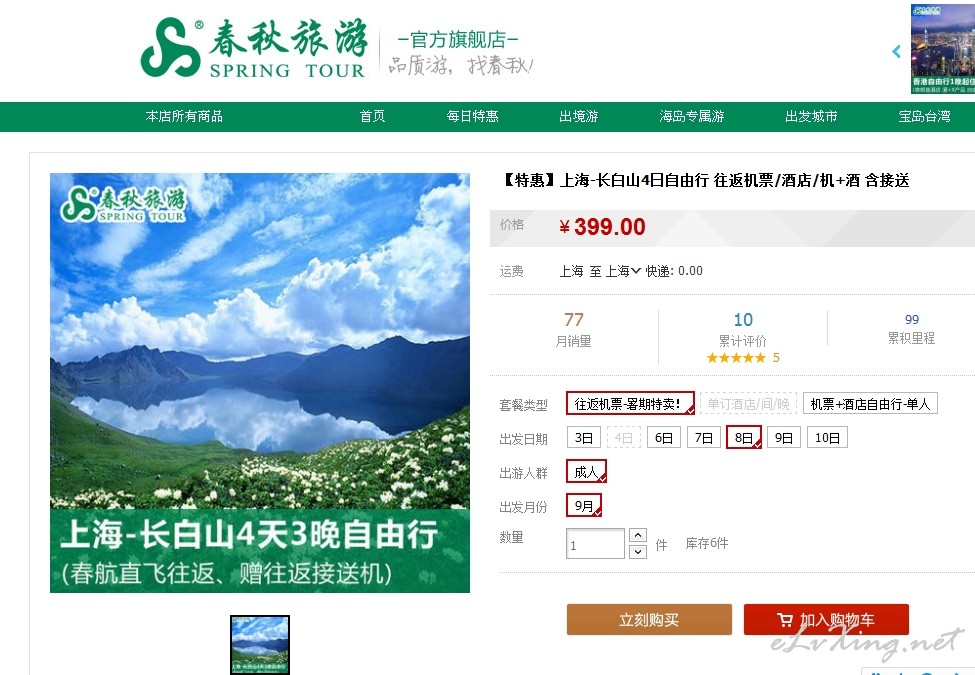This screenshot has height=675, width=975.
Task: Choose departure date 10日
Action: click(827, 438)
